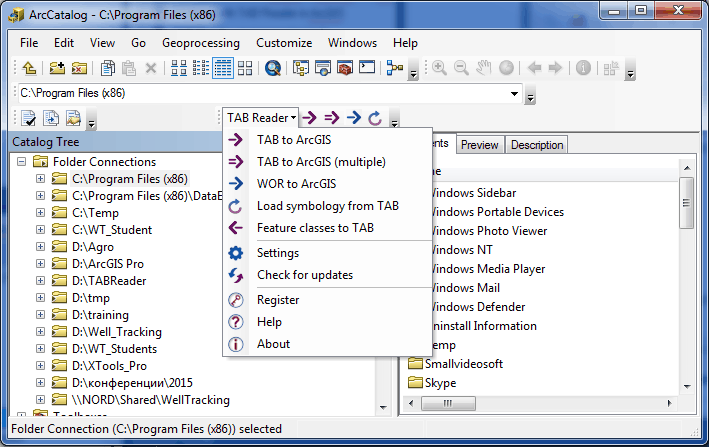Screen dimensions: 709x447
Task: Click the contents vertical scrollbar thumb
Action: (687, 202)
